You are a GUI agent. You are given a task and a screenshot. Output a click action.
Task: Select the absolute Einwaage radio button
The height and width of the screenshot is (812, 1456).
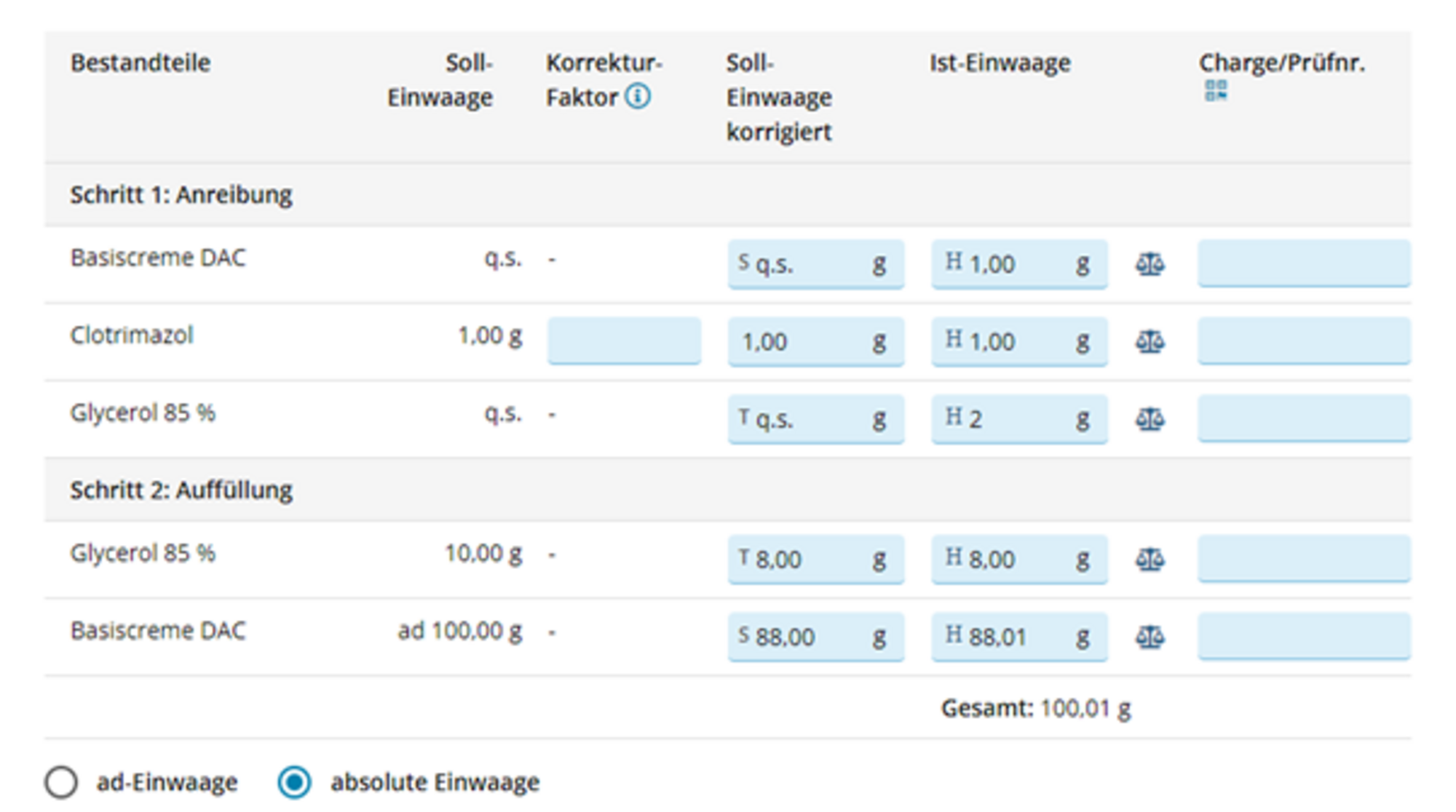pyautogui.click(x=295, y=782)
